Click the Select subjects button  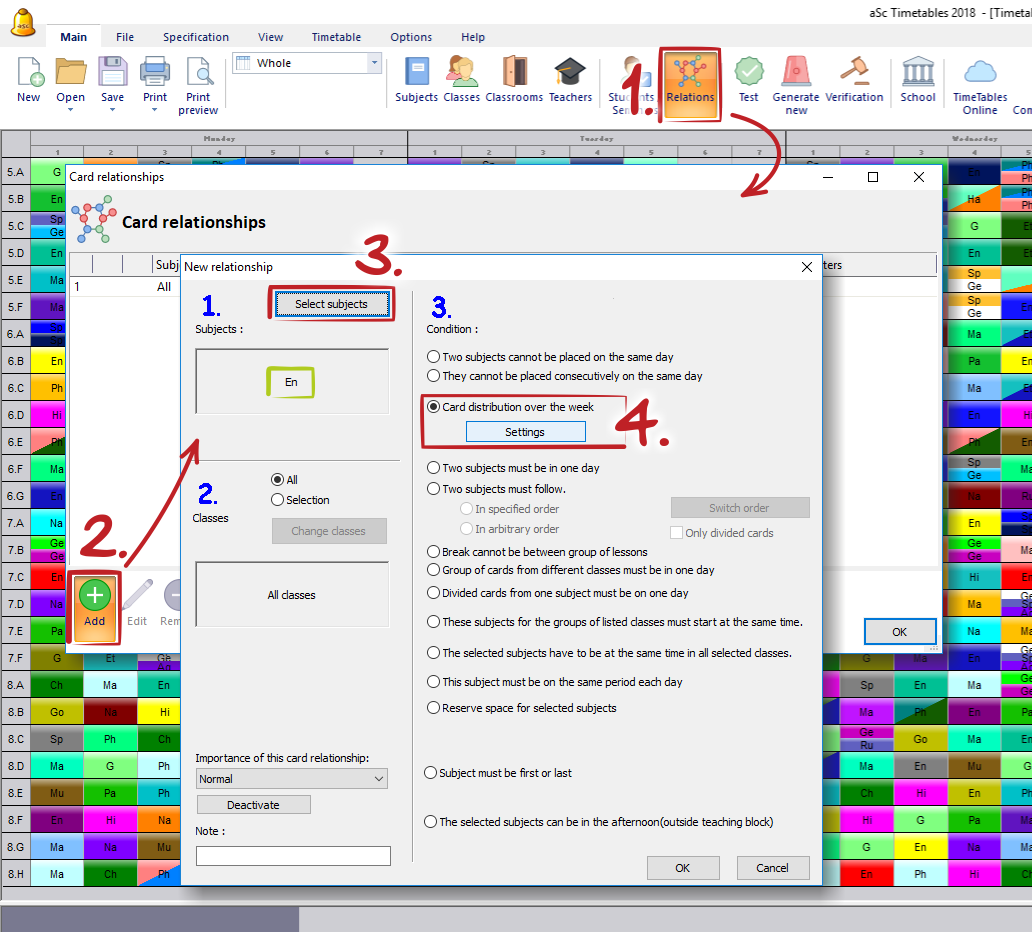(331, 304)
